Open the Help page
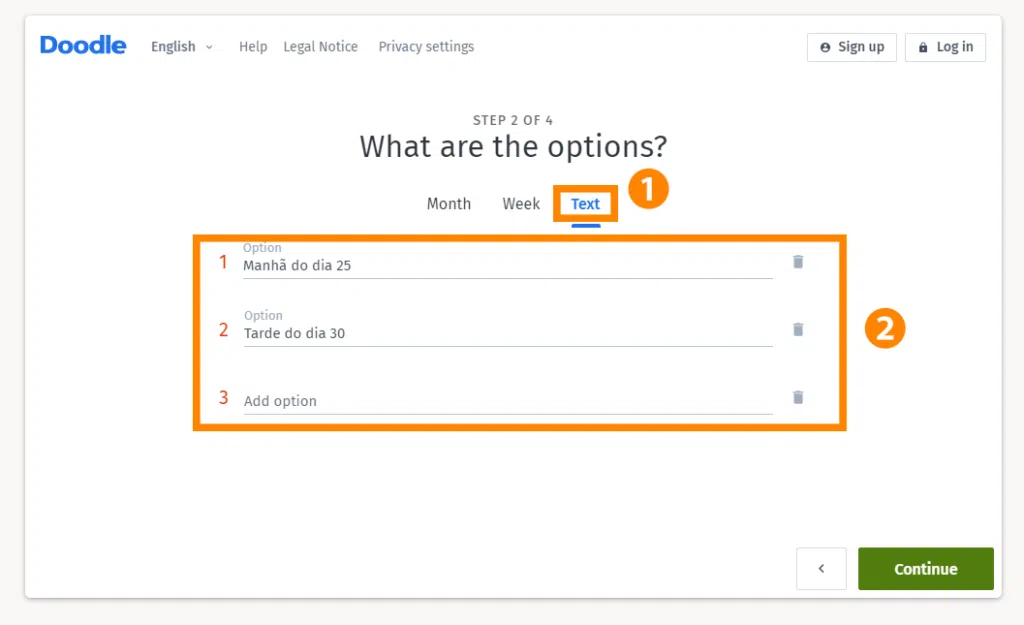Screen dimensions: 1024x625 [x=253, y=47]
